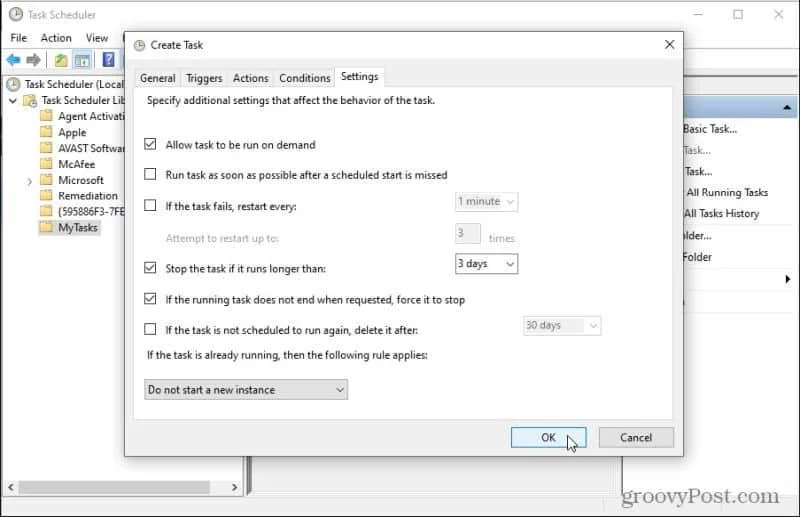
Task: Uncheck Allow task to be run on demand
Action: click(150, 144)
